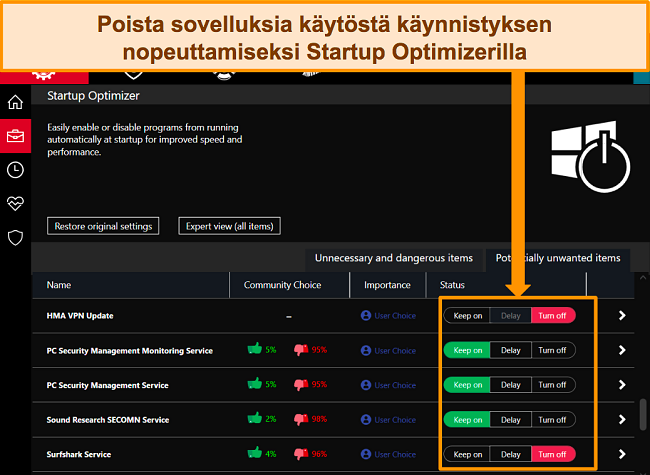Click the thumbs-down icon for Surfshark Service

pos(301,454)
